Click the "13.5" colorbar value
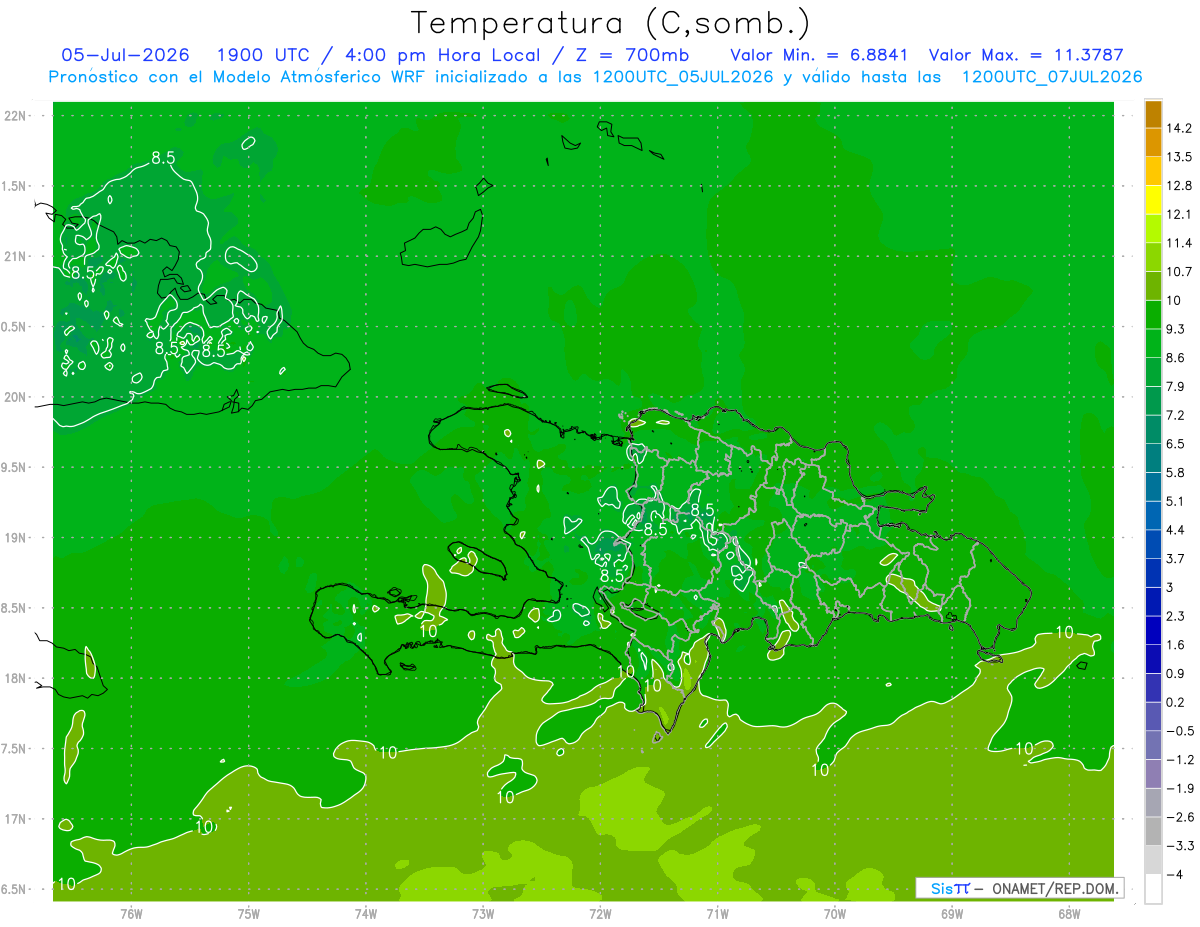The width and height of the screenshot is (1200, 927). 1179,157
